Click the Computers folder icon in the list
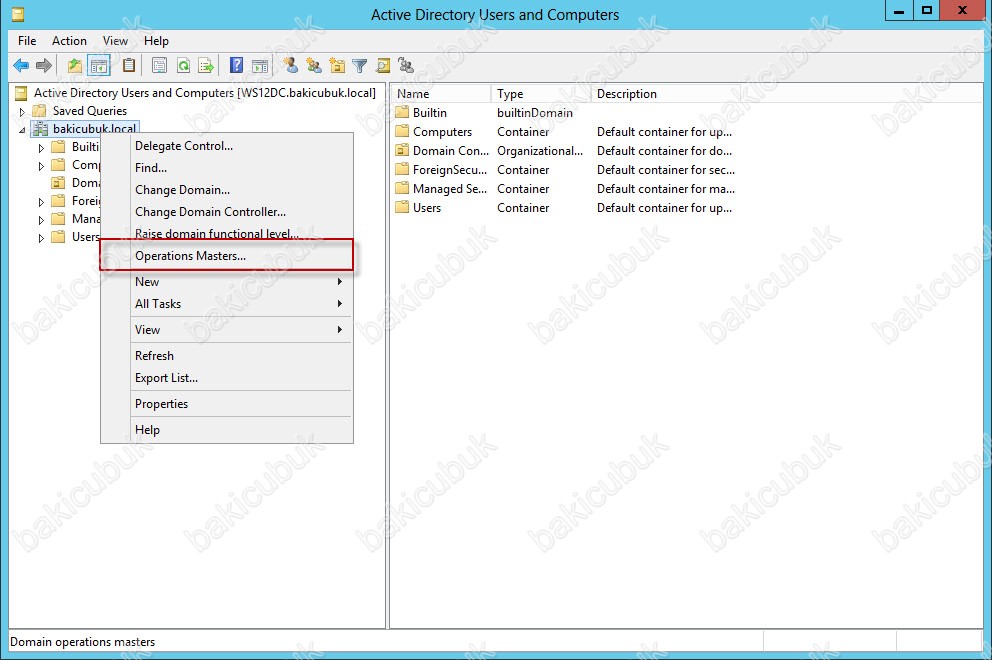The width and height of the screenshot is (992, 660). point(402,132)
